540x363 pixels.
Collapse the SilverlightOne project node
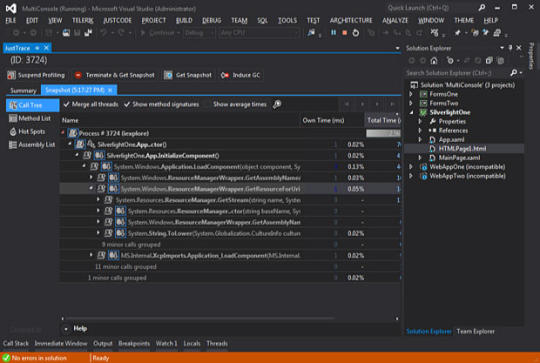click(x=411, y=112)
